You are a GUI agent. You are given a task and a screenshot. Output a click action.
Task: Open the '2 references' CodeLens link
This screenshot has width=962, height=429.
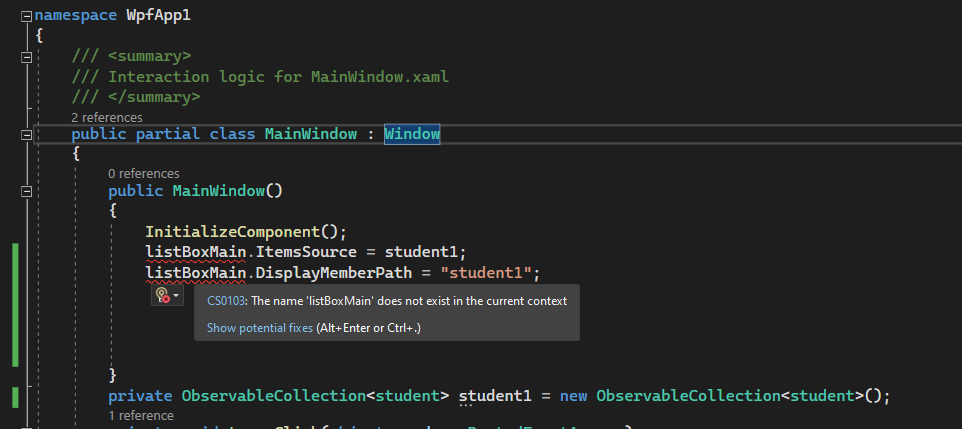(107, 117)
